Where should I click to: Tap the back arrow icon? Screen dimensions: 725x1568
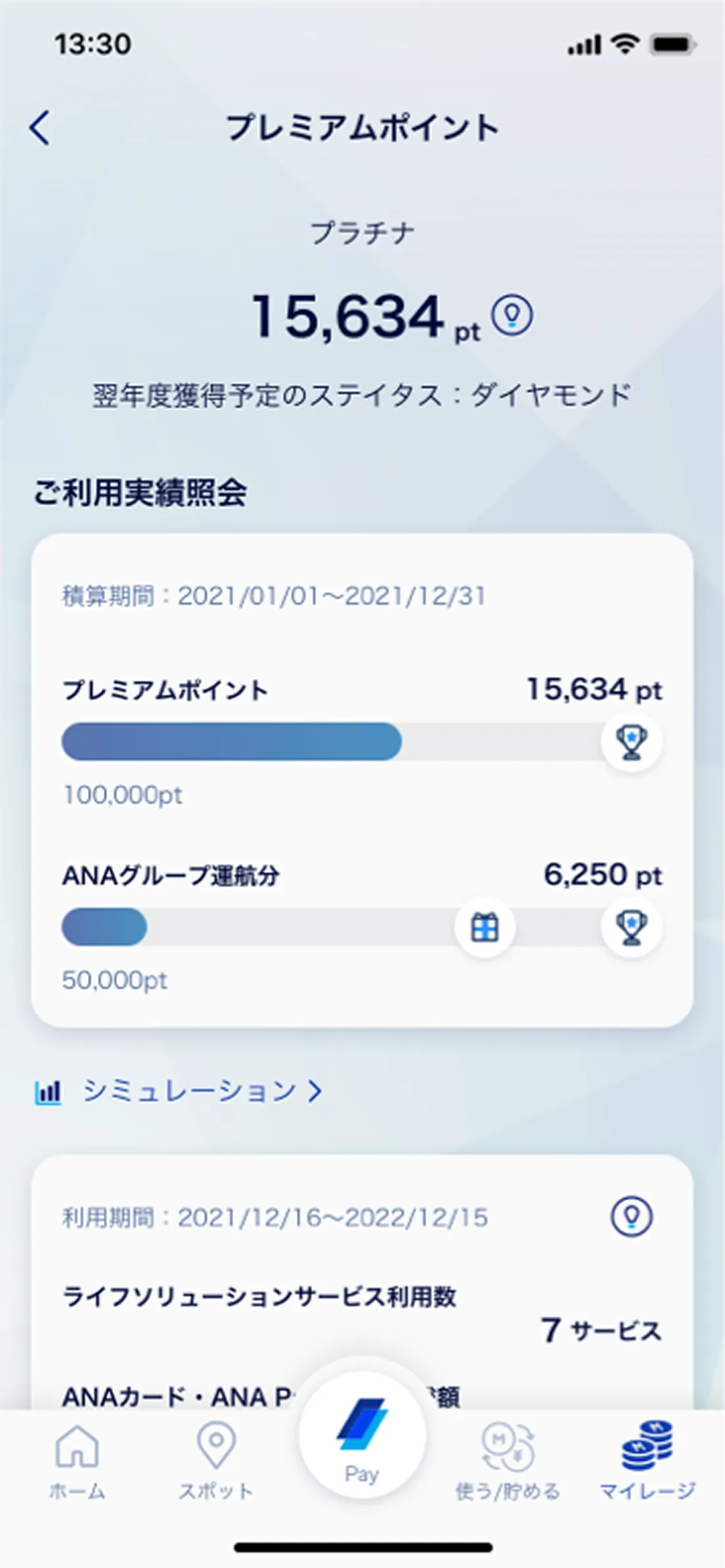pos(40,127)
